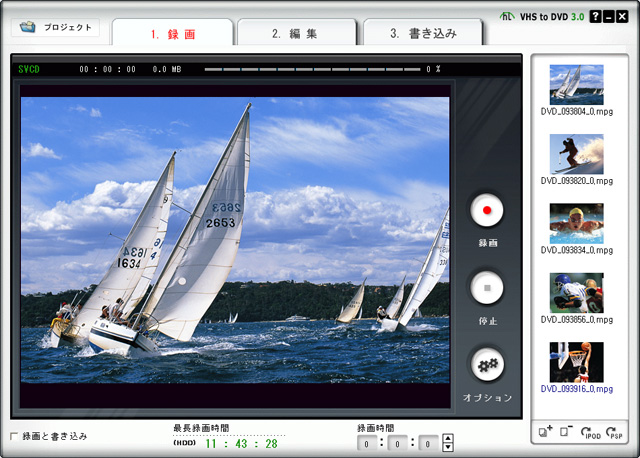Click the remove clip icon with minus

click(x=566, y=431)
